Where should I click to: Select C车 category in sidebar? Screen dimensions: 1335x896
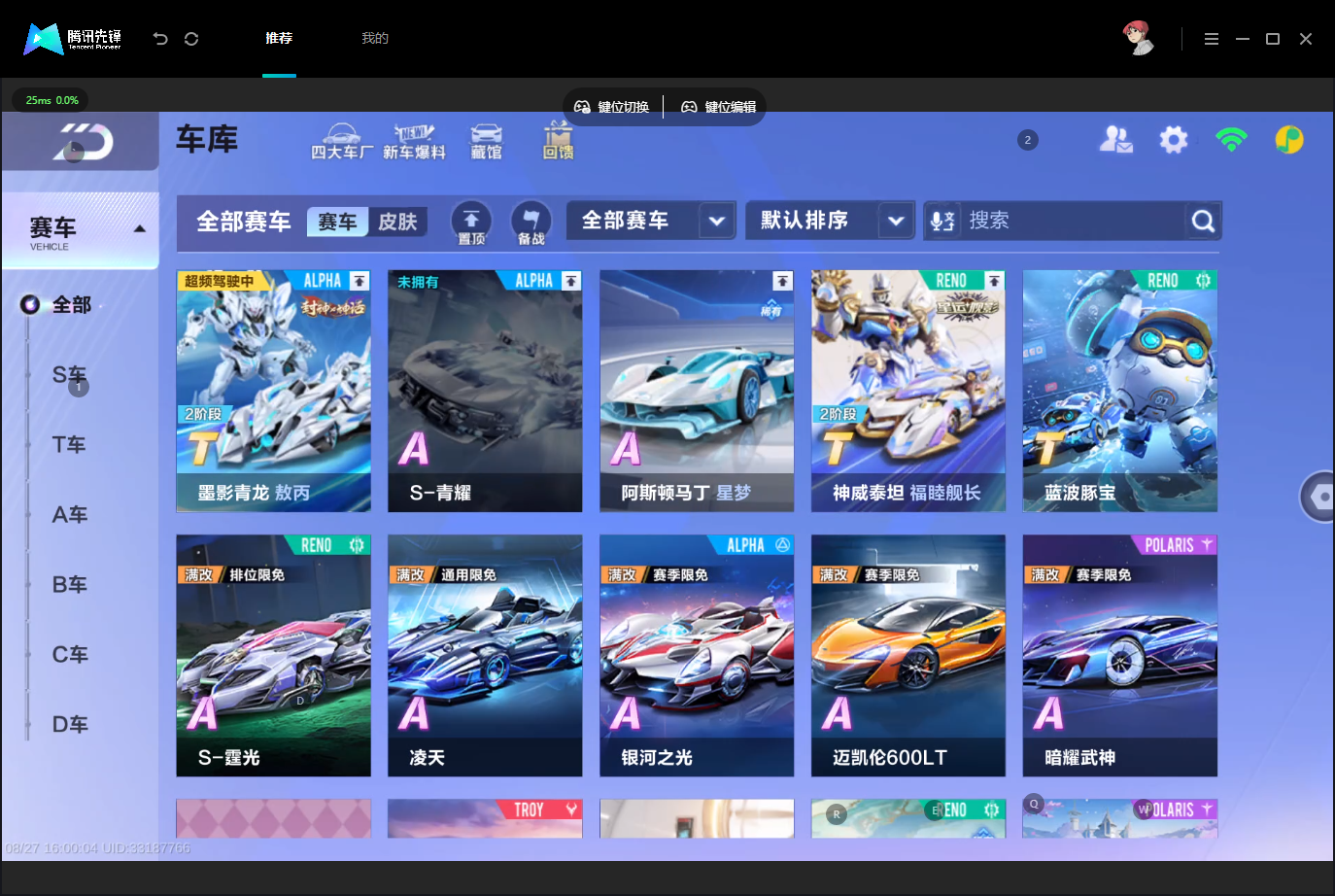tap(69, 655)
